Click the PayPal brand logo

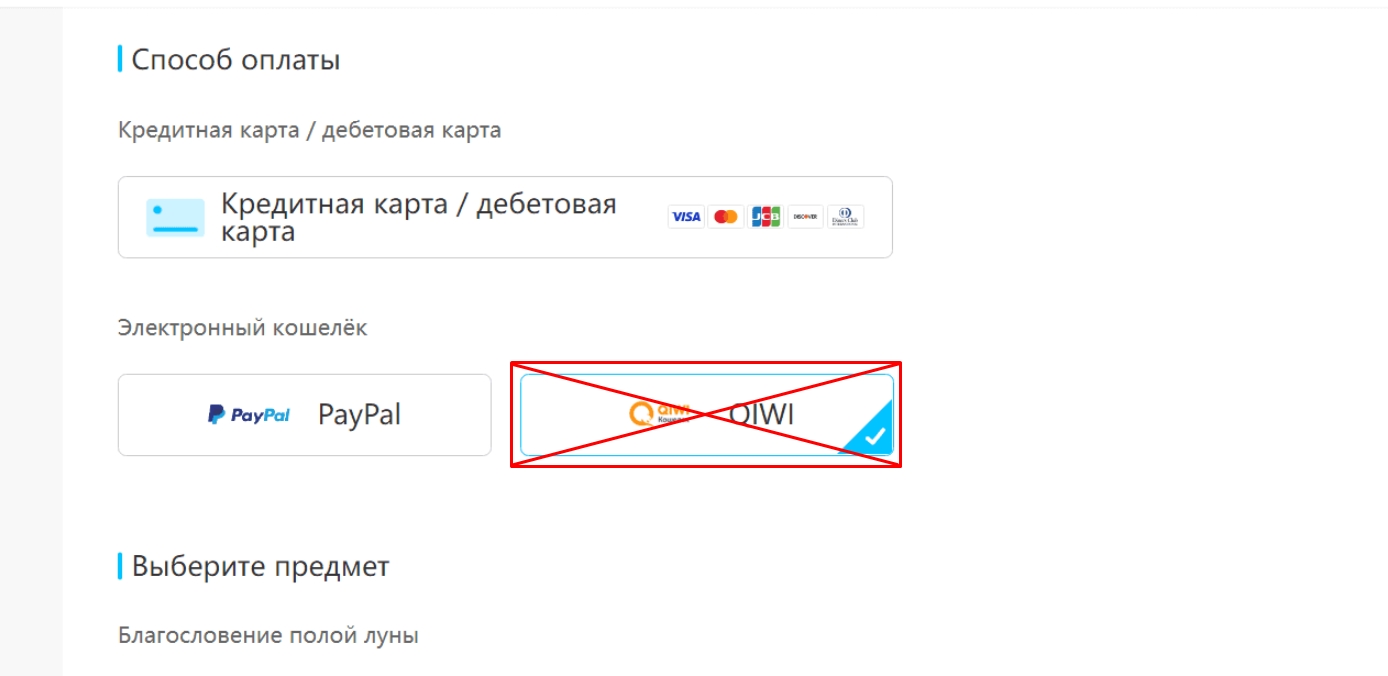249,415
